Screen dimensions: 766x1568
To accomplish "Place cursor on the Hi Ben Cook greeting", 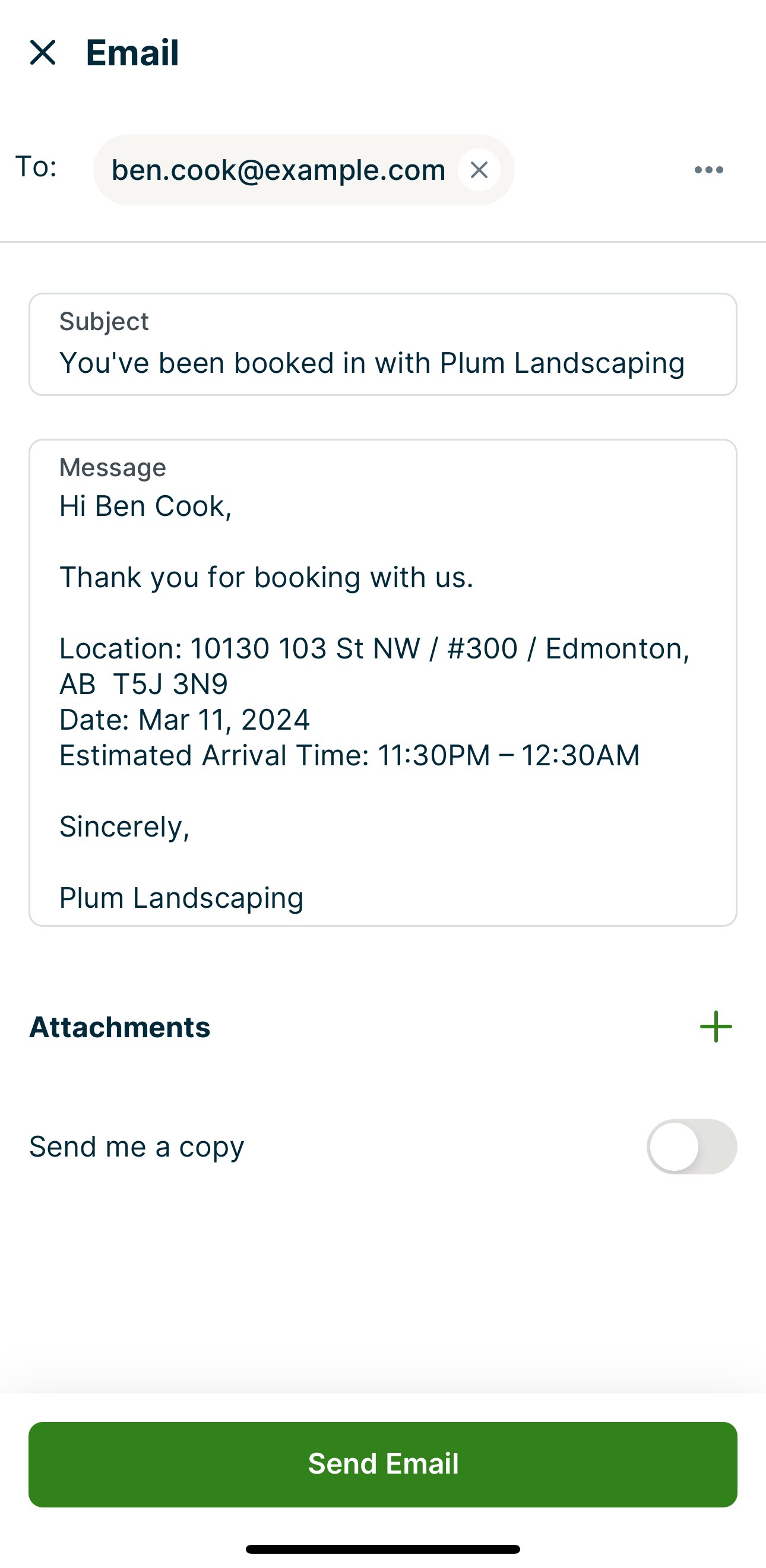I will (145, 506).
